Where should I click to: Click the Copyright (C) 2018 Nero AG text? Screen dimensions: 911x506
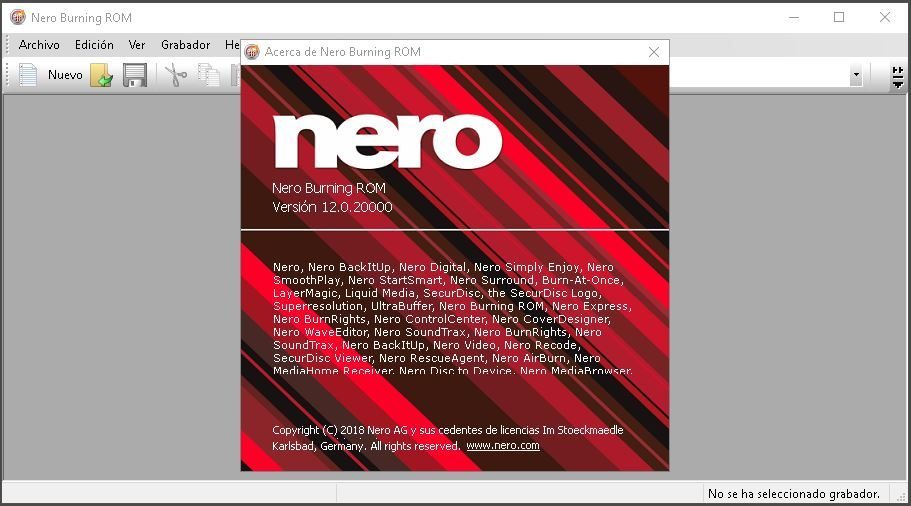tap(340, 430)
